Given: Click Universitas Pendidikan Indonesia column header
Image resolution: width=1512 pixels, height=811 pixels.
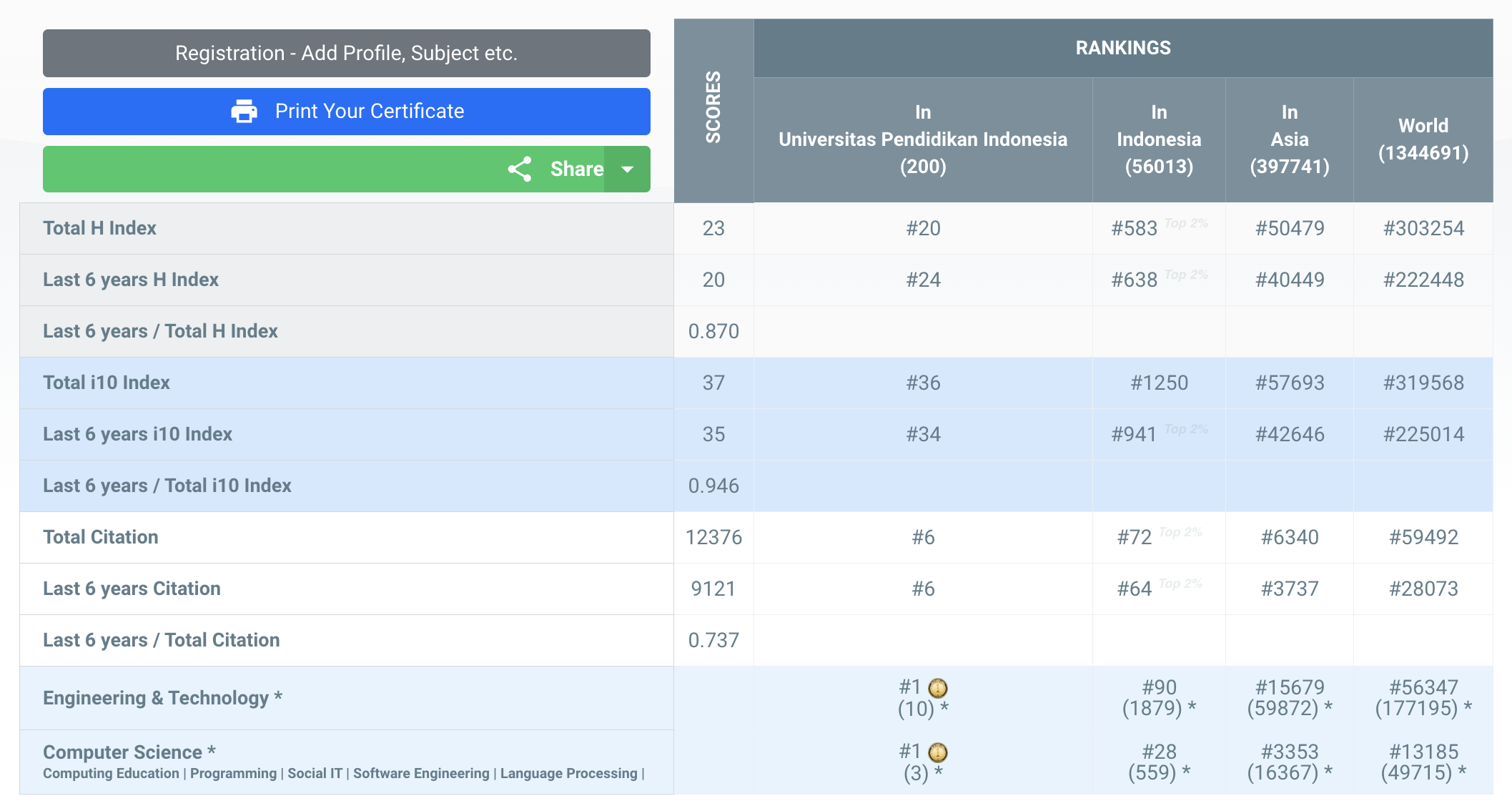Looking at the screenshot, I should 922,139.
